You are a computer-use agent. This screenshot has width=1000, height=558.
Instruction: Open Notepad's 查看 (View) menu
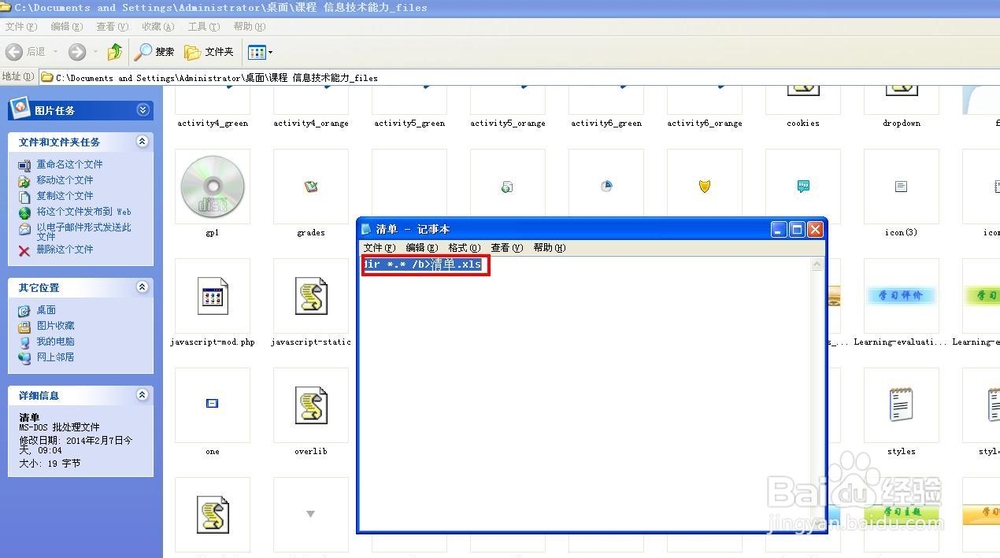[x=507, y=247]
